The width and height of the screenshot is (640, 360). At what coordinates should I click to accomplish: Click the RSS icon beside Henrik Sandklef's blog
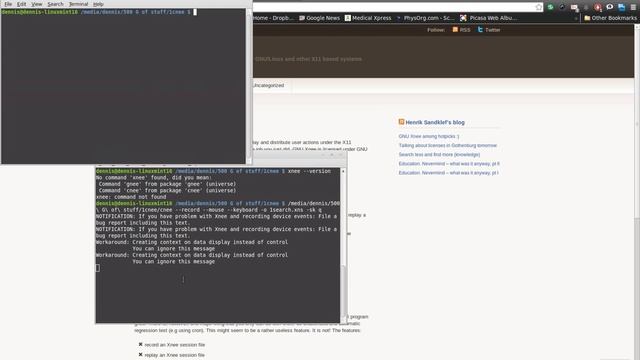[x=401, y=122]
